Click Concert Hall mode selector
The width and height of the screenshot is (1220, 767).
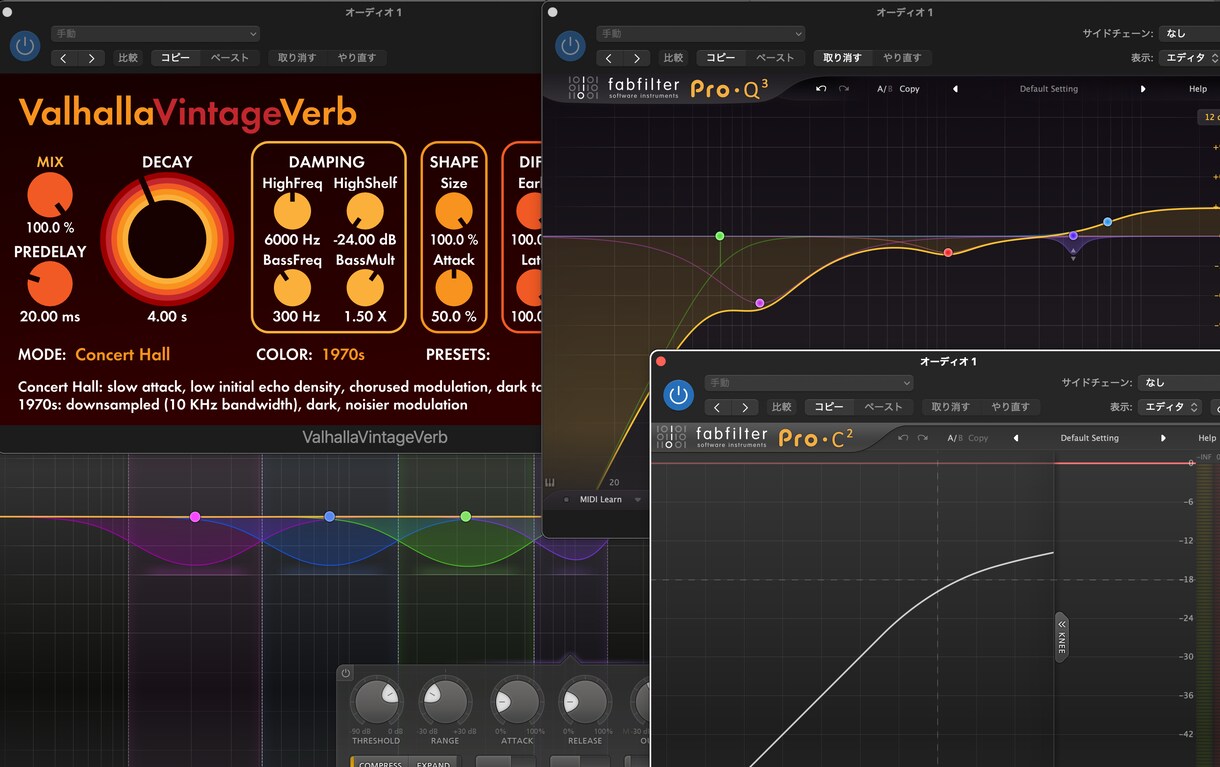pos(123,354)
